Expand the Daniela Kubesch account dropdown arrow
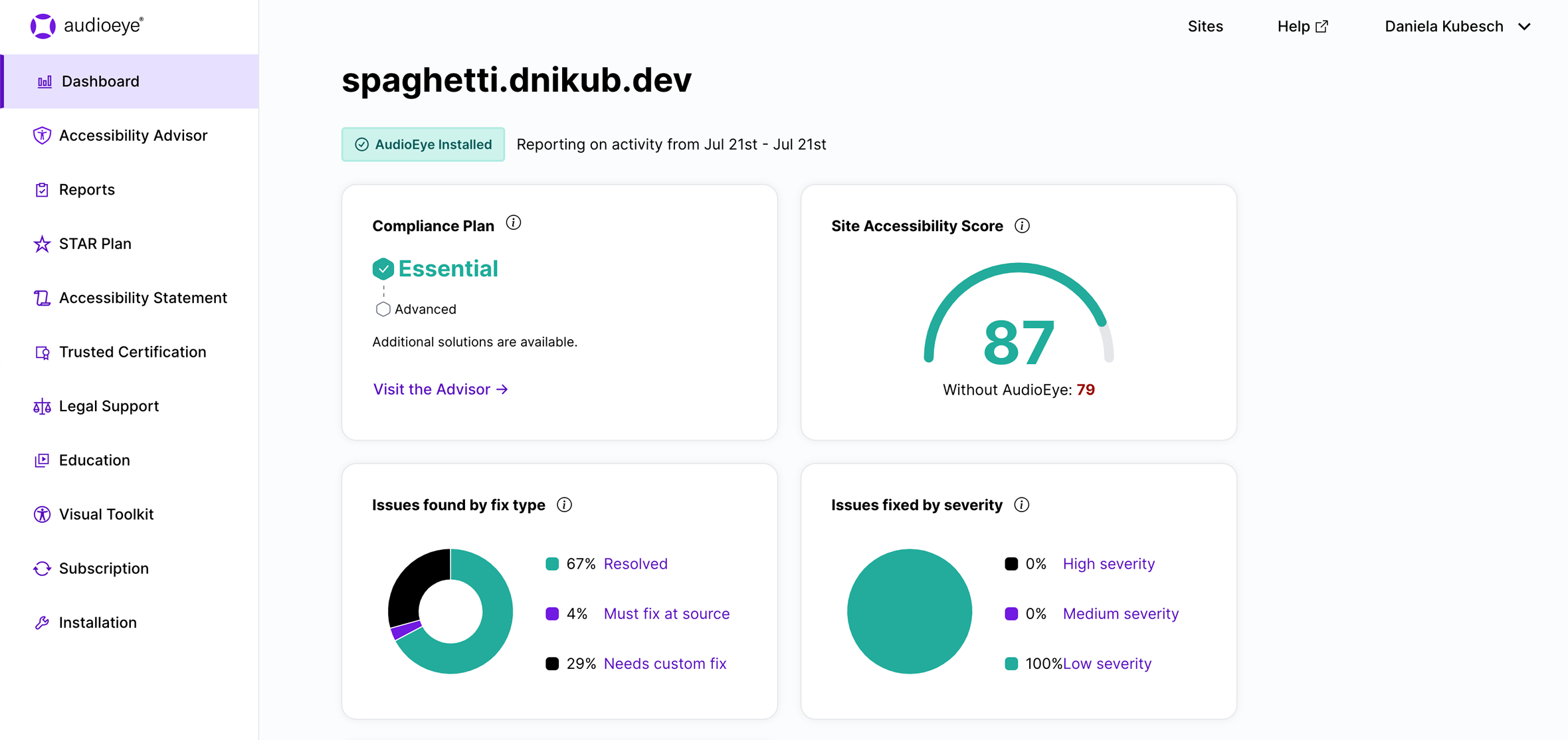Viewport: 1568px width, 740px height. (x=1525, y=27)
